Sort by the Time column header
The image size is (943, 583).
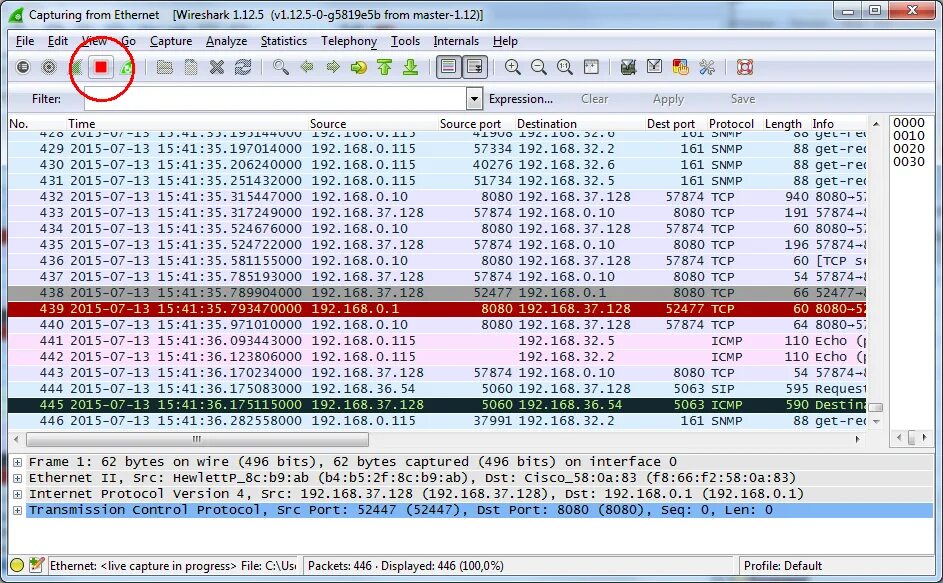point(187,124)
